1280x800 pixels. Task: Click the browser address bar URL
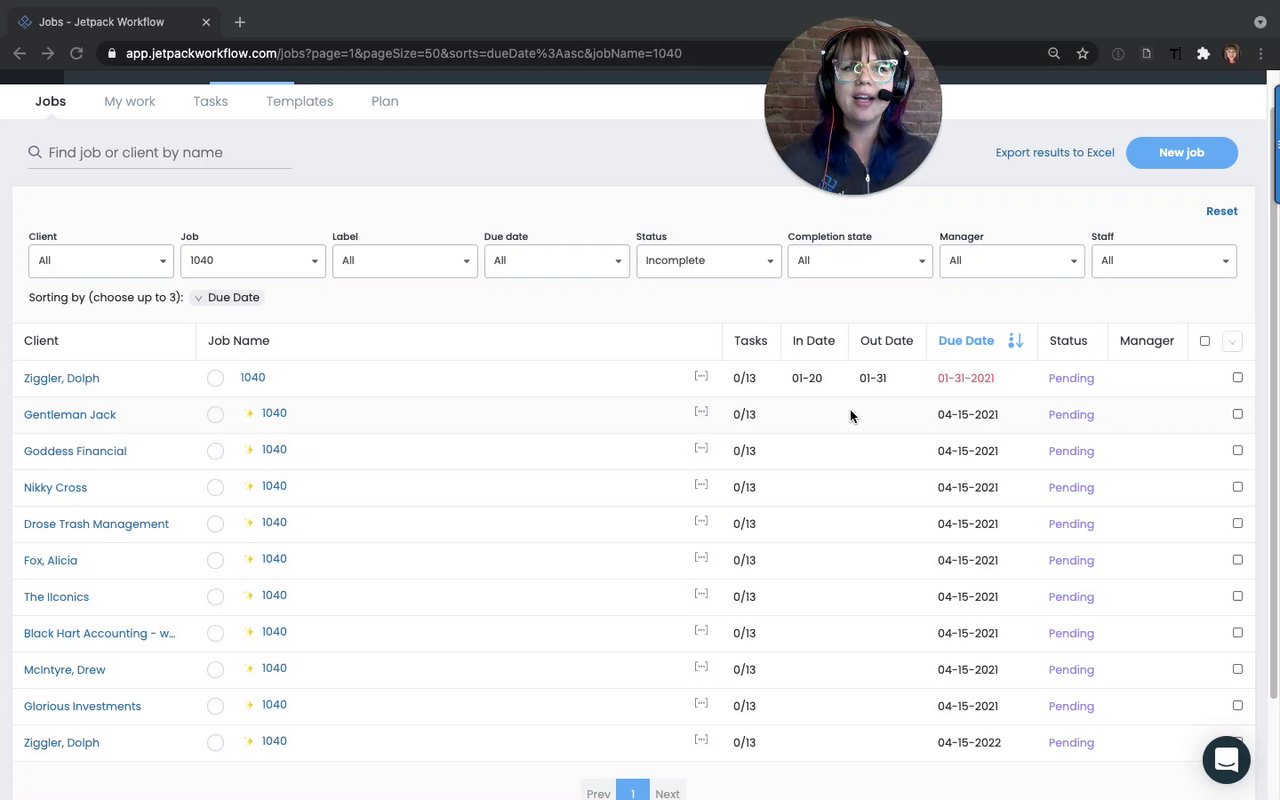(404, 53)
